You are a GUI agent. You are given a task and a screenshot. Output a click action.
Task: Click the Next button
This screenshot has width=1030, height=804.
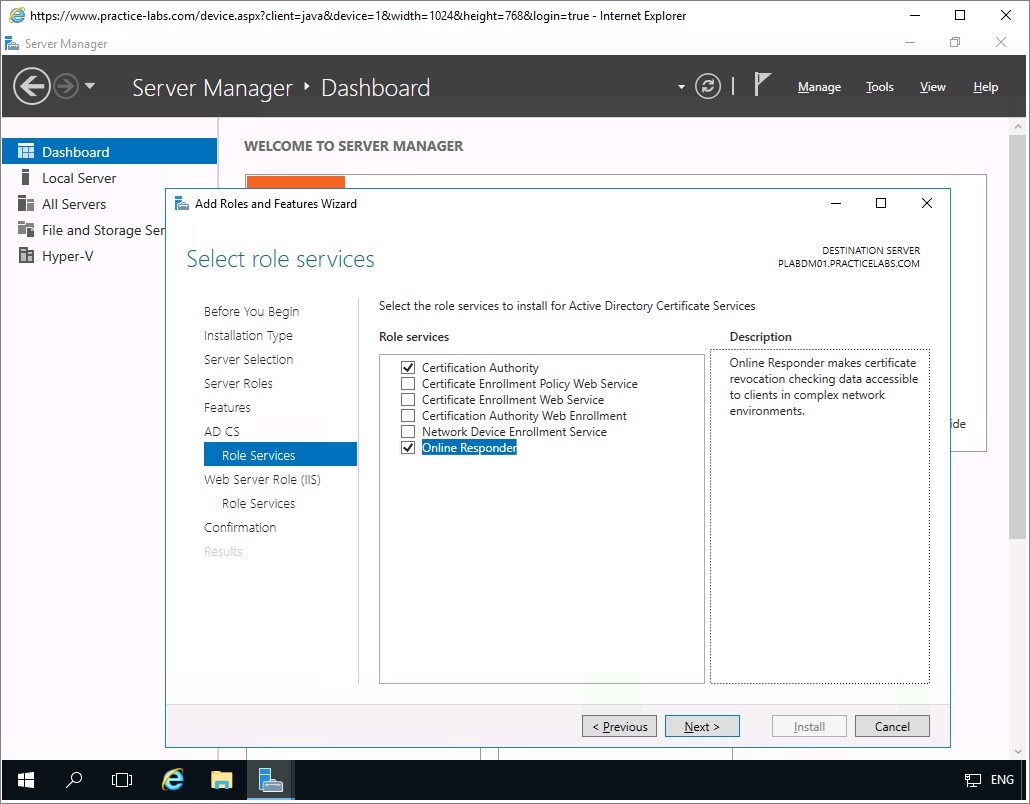point(702,726)
